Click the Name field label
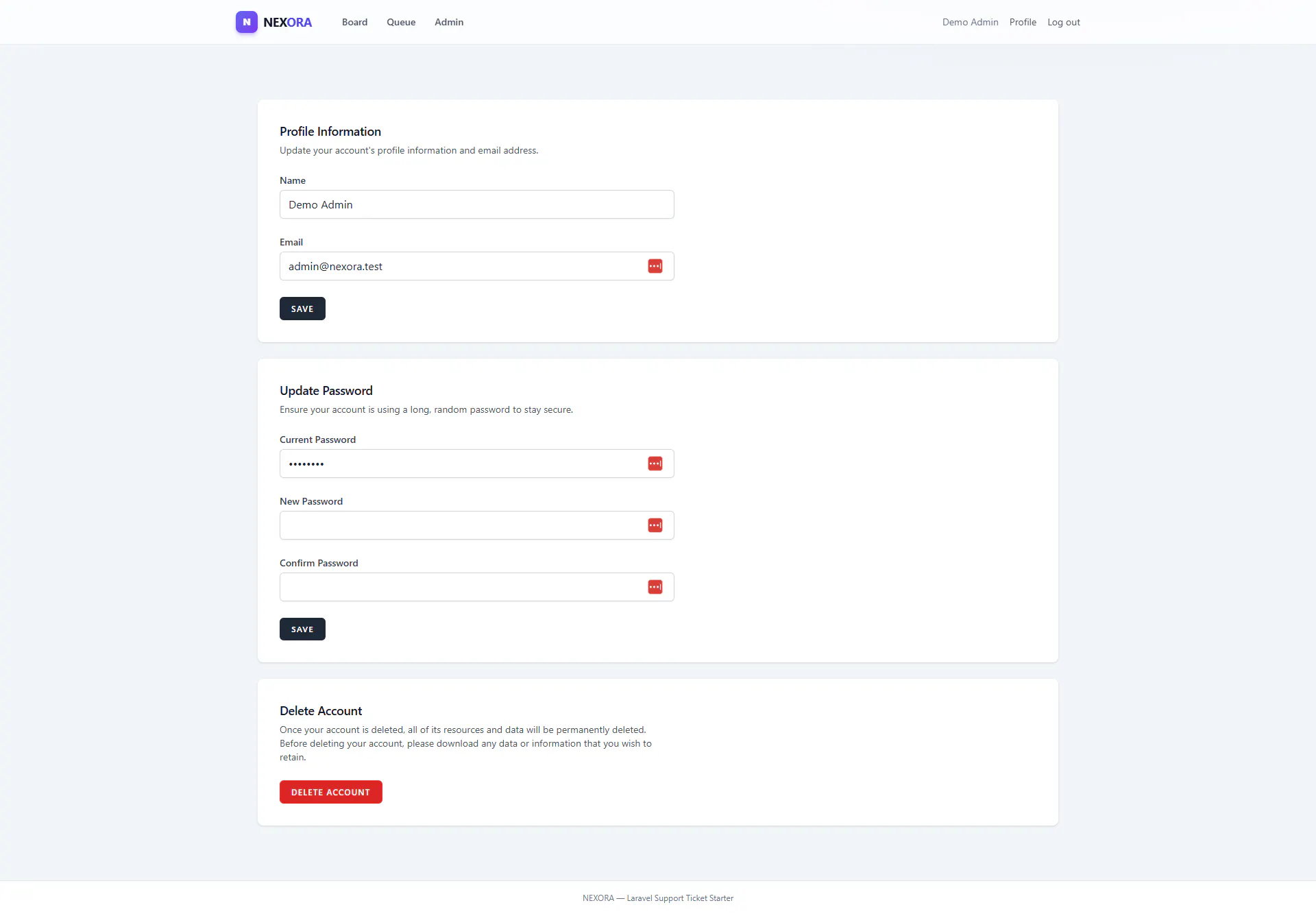Image resolution: width=1316 pixels, height=914 pixels. (293, 180)
